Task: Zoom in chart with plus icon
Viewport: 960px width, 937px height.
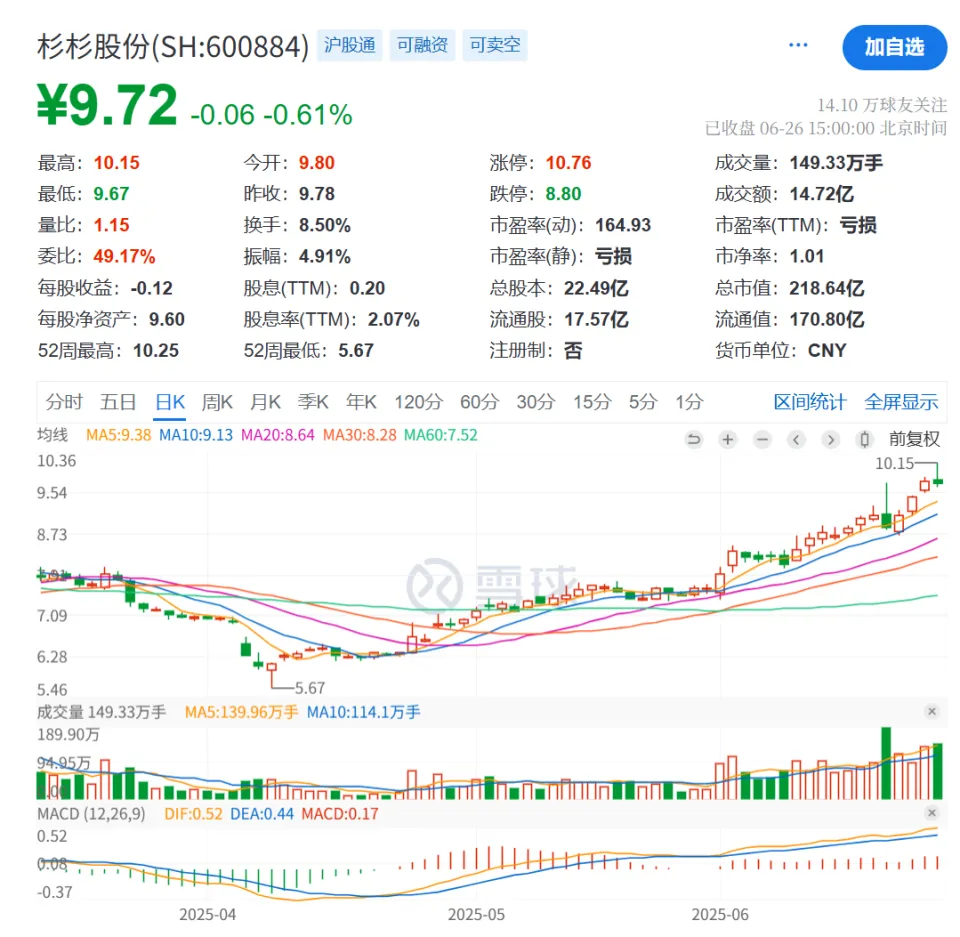Action: click(727, 439)
